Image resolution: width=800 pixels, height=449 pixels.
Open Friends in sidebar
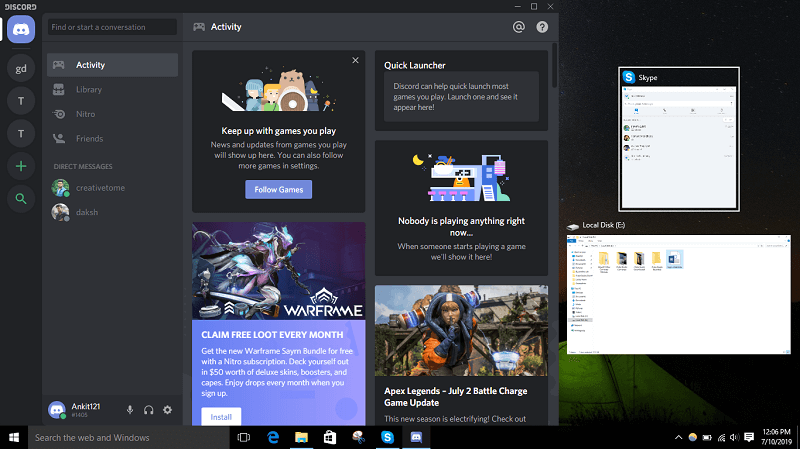pos(112,138)
